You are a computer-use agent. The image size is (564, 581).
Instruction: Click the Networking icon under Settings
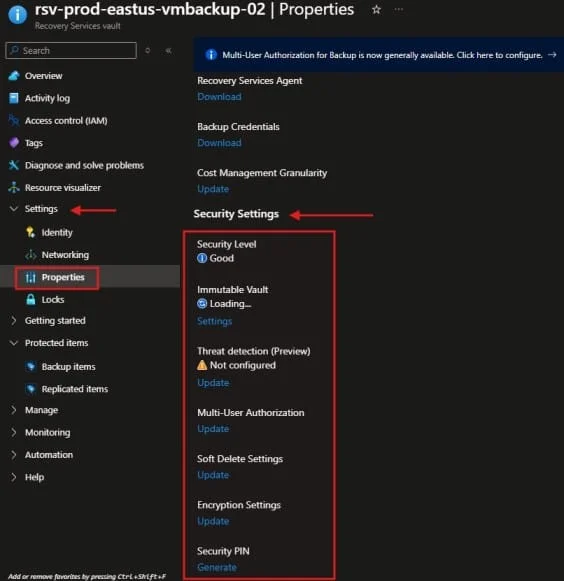coord(31,255)
